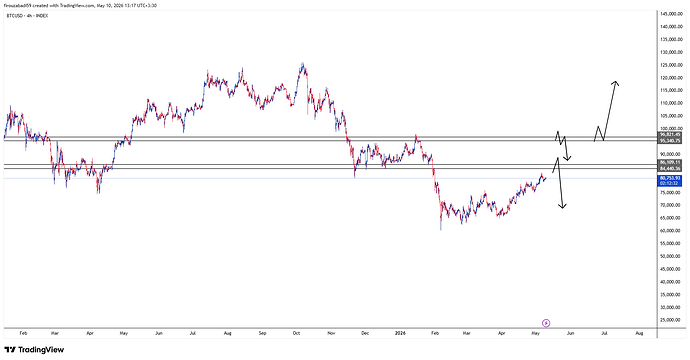Screen dimensions: 690x360
Task: Click the 145,000.00 price axis label
Action: pos(671,14)
